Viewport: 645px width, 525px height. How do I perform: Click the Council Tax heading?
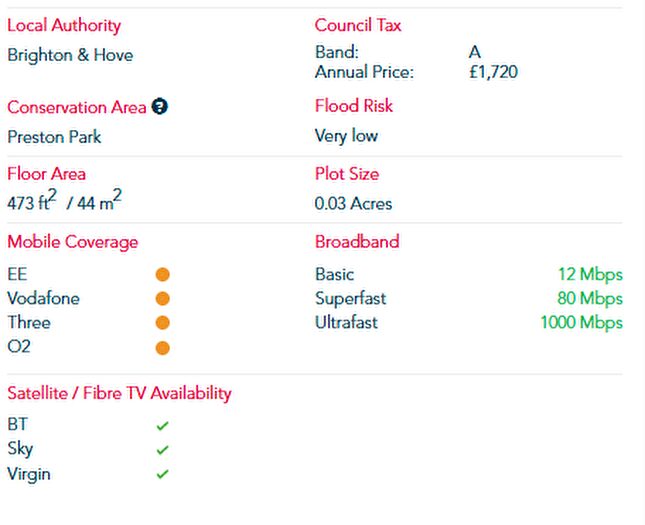click(x=358, y=26)
